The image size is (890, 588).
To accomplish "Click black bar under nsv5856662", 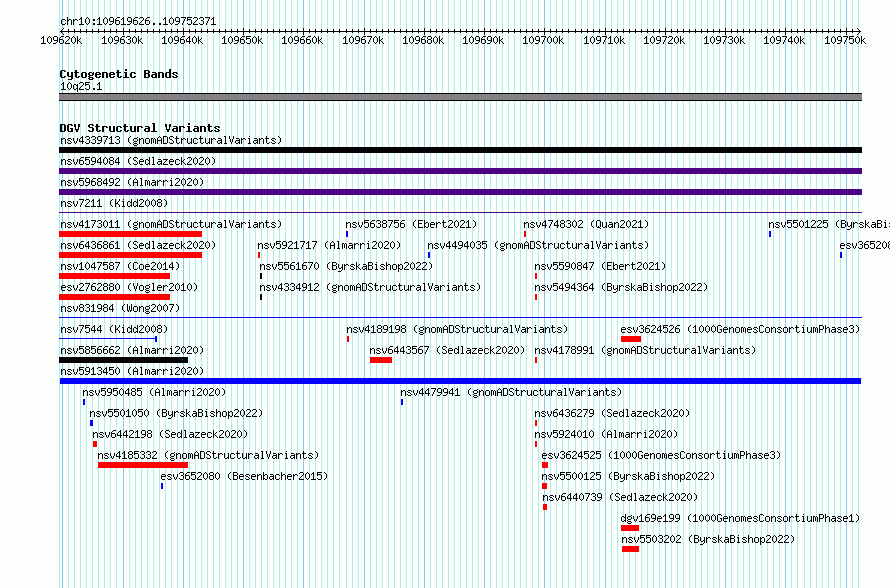I will coord(123,360).
